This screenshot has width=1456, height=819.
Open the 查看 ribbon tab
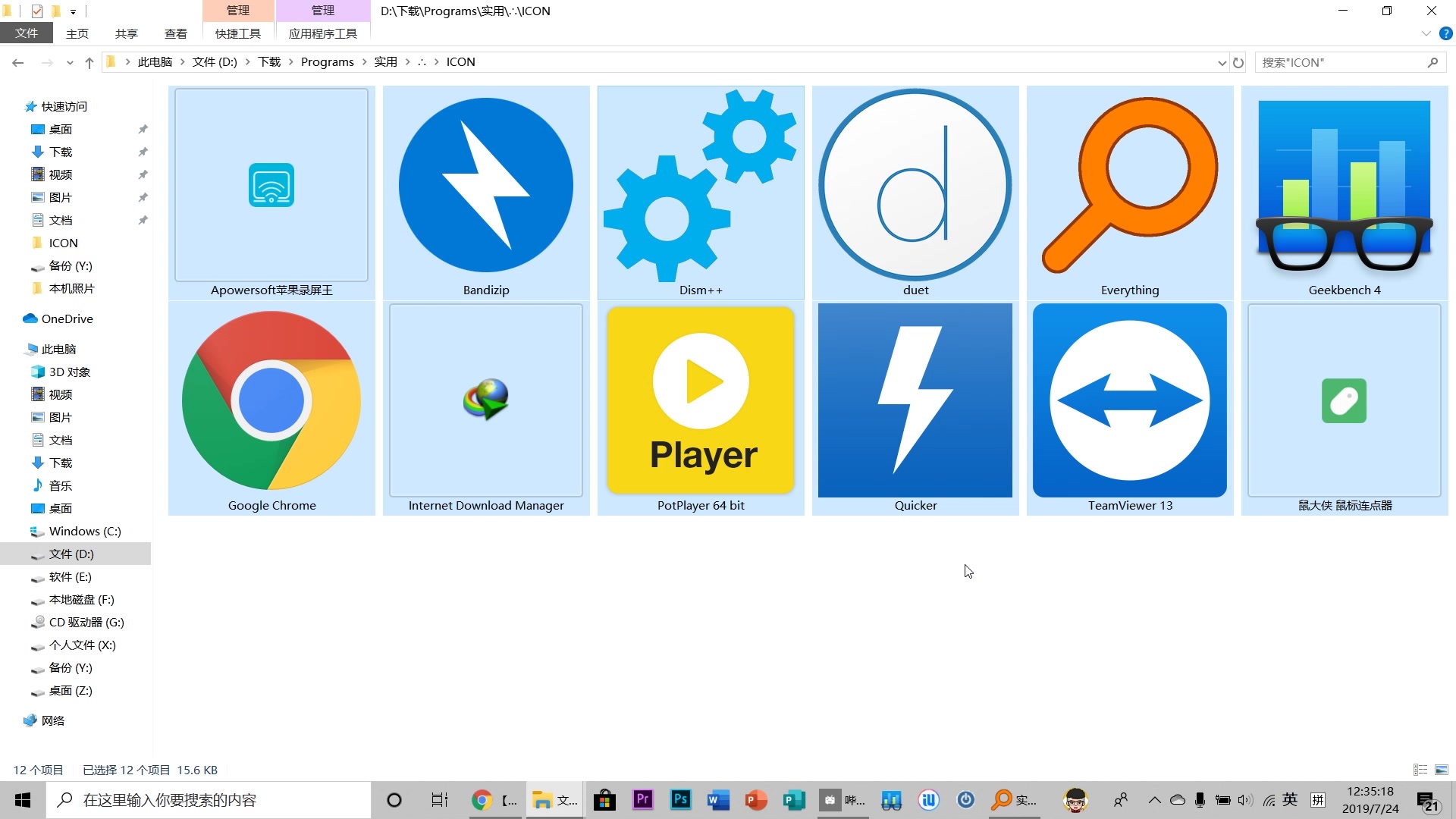176,33
